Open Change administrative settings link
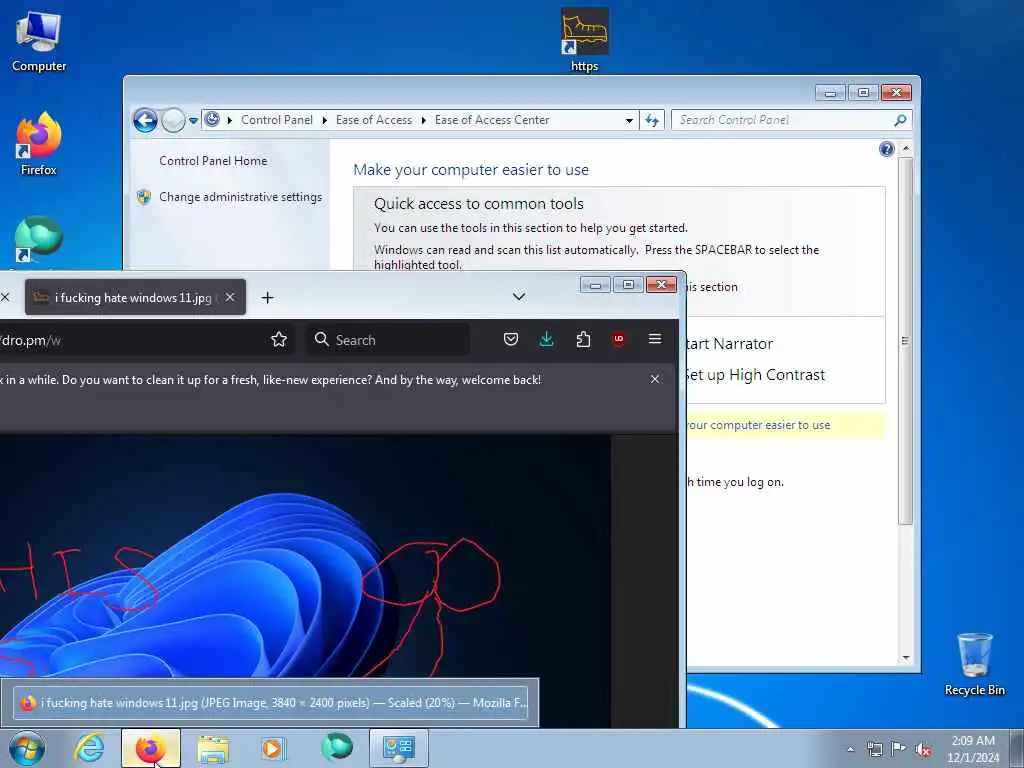1024x768 pixels. coord(240,197)
